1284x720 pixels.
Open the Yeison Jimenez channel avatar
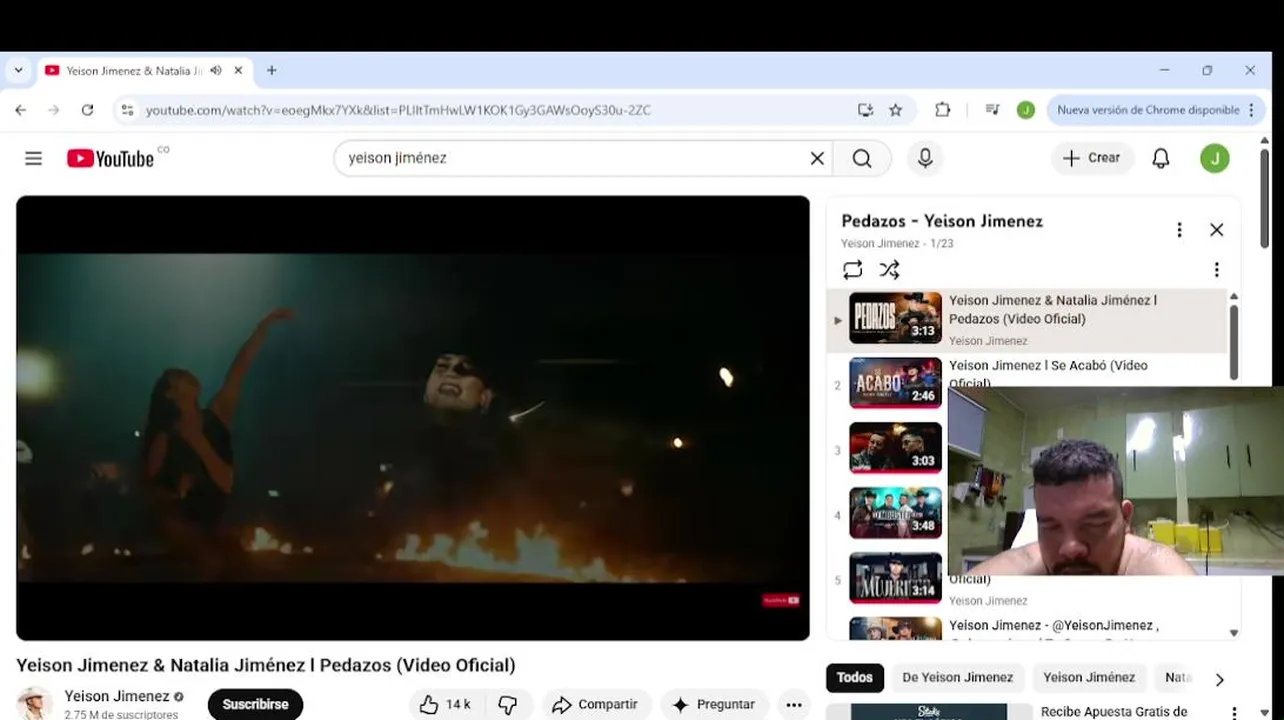[x=34, y=704]
